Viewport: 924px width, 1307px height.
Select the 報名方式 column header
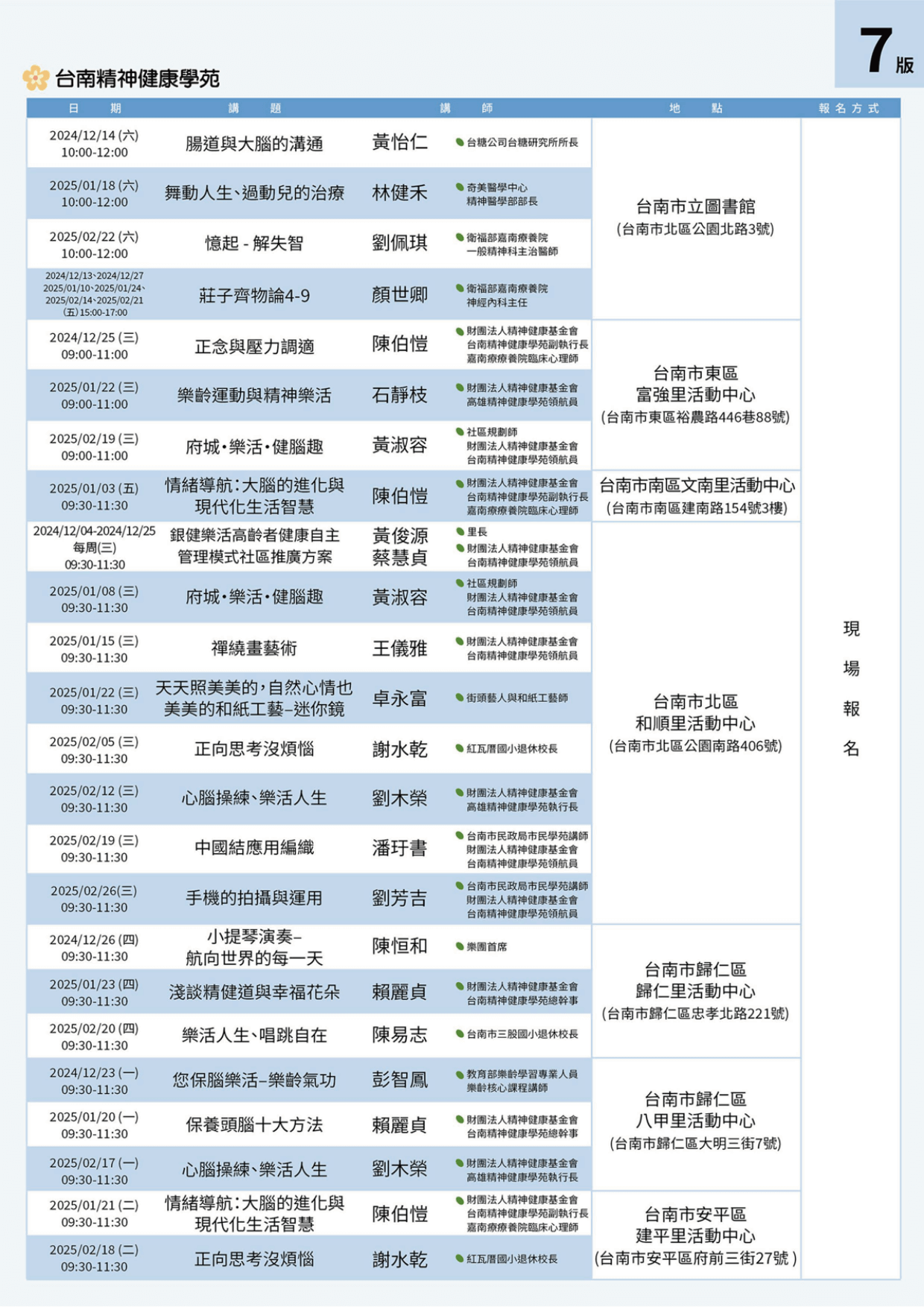pos(849,109)
